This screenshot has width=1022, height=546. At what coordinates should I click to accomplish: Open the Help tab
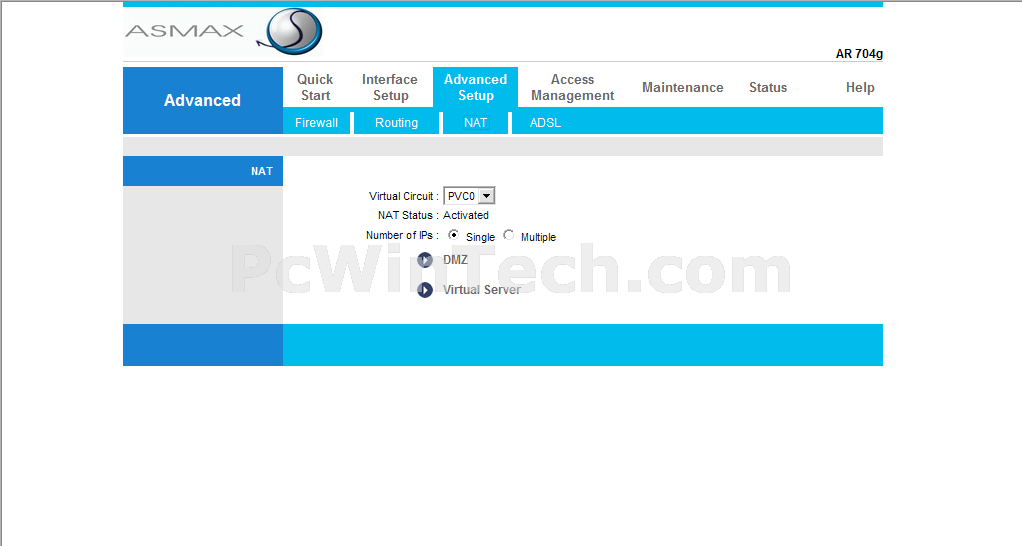click(x=860, y=87)
